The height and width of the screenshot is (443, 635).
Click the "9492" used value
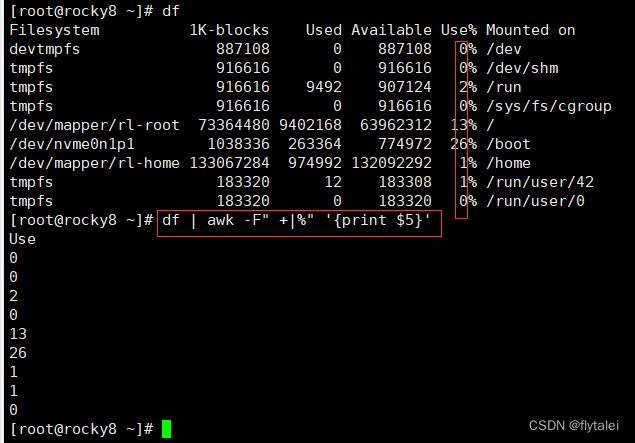[324, 87]
